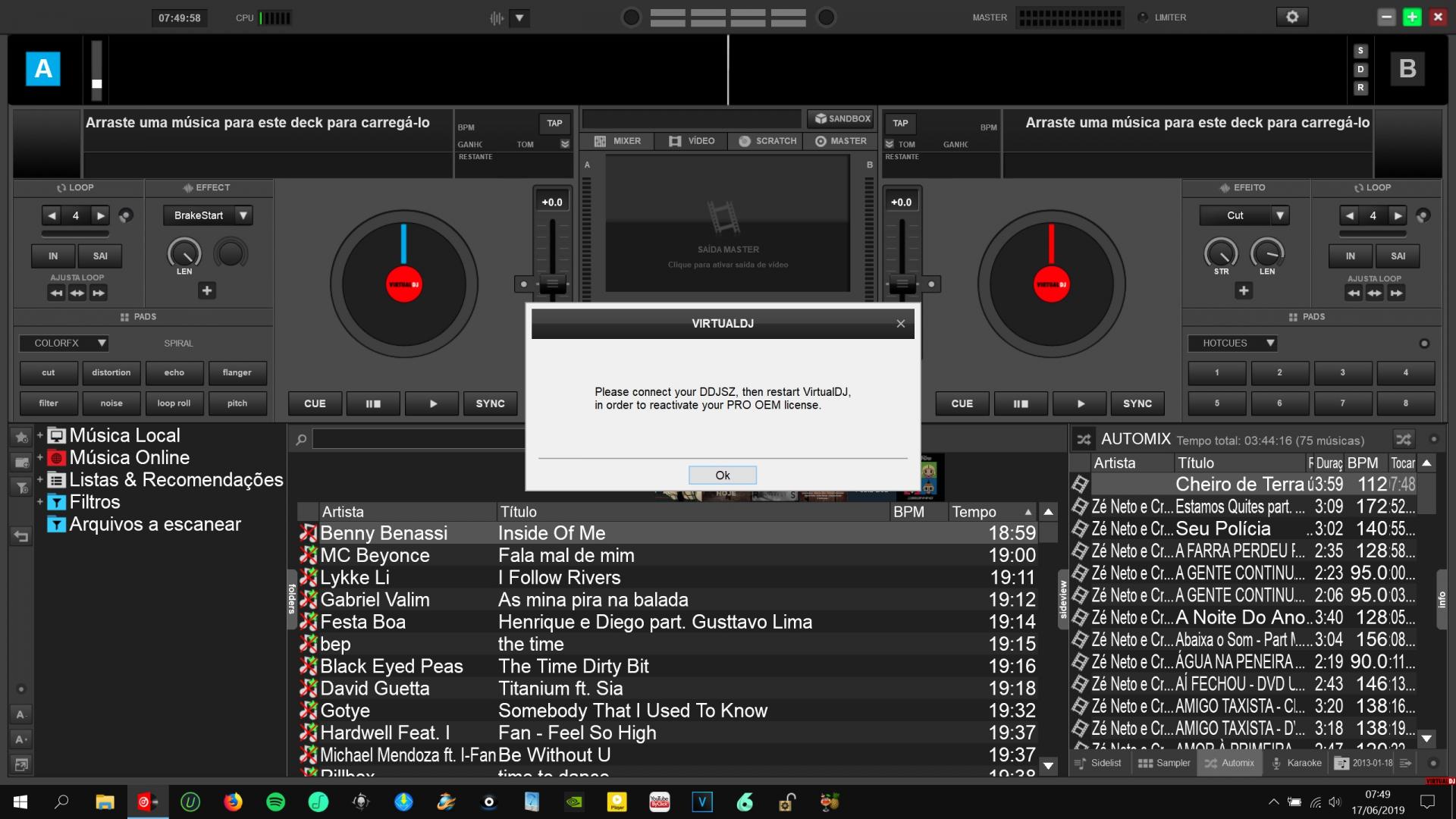Switch to the VÍDEO tab
1456x819 pixels.
[691, 141]
